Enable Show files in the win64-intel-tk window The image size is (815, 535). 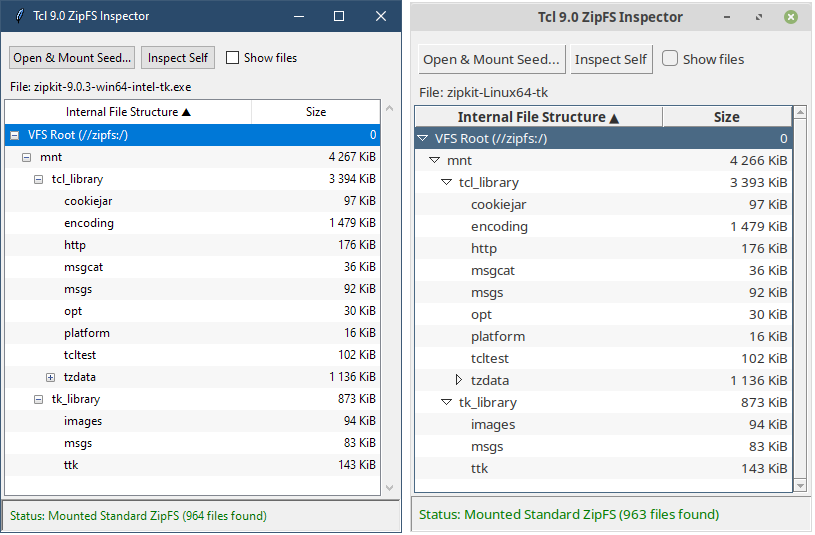click(233, 58)
